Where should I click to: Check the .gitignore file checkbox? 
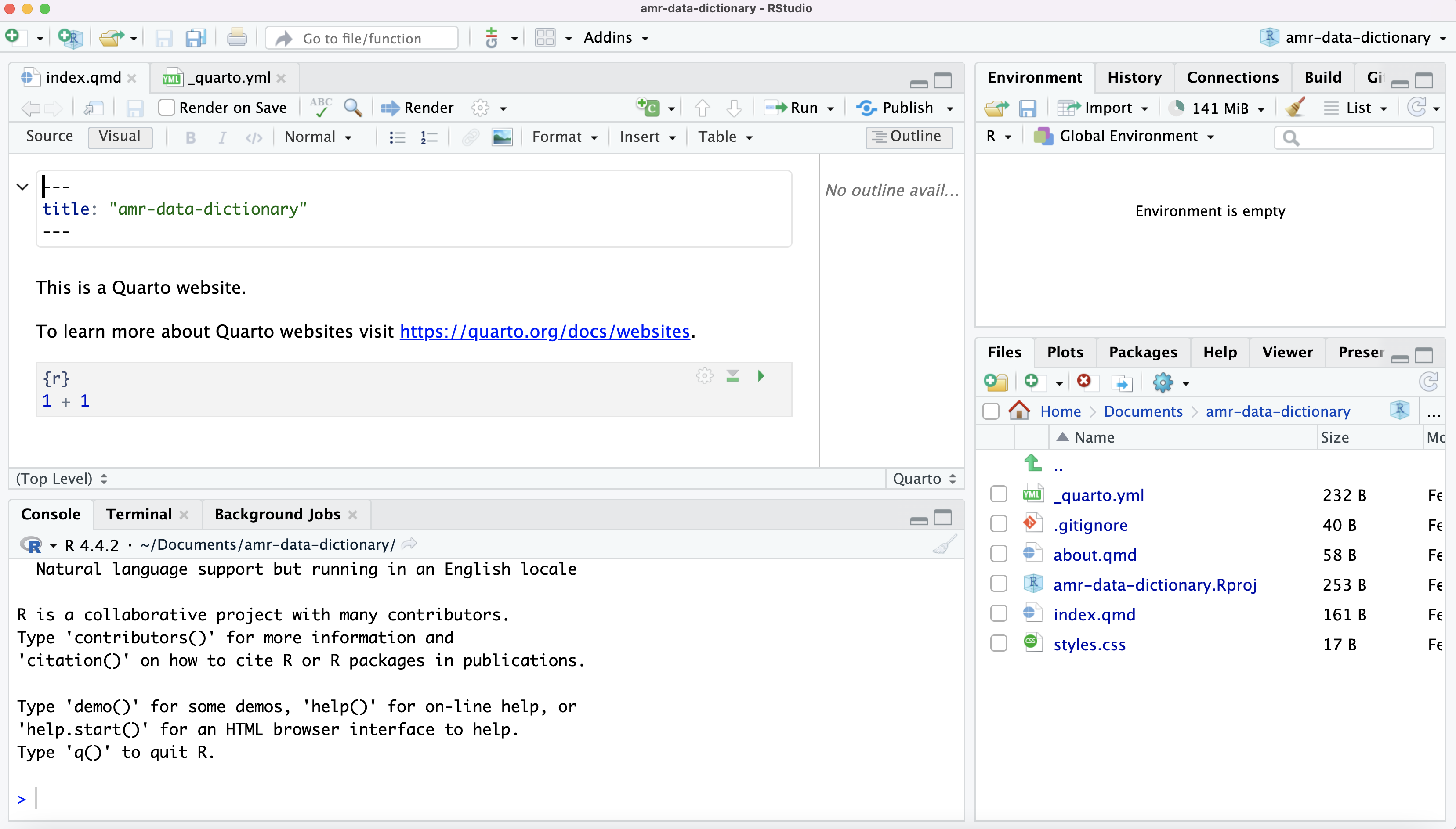[x=999, y=524]
